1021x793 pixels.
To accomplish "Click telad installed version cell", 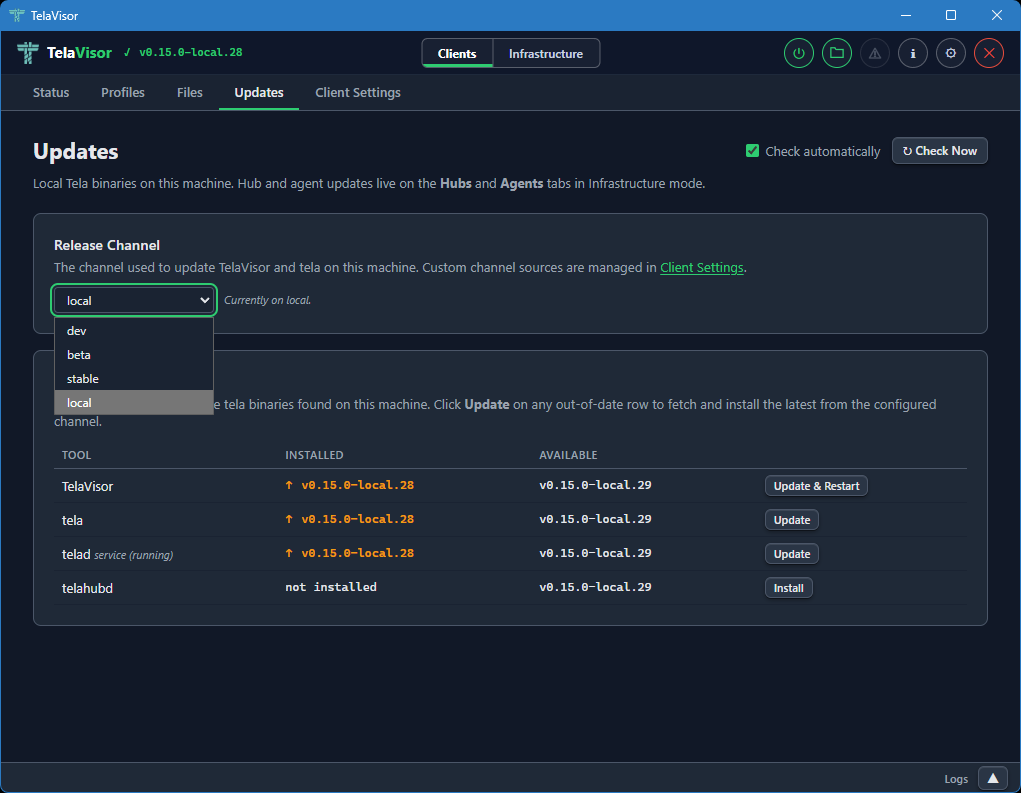I will tap(350, 553).
